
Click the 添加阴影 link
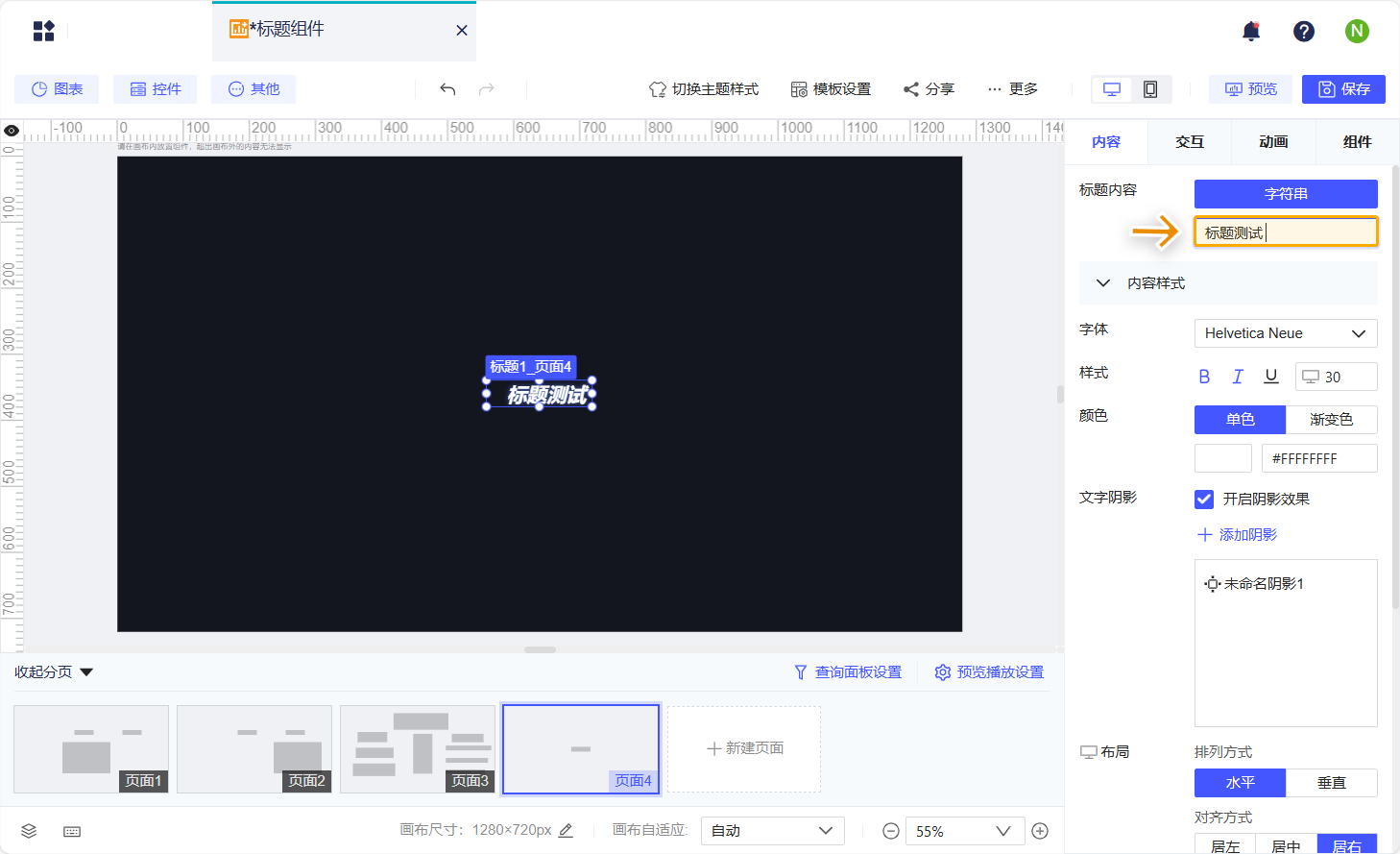point(1237,535)
